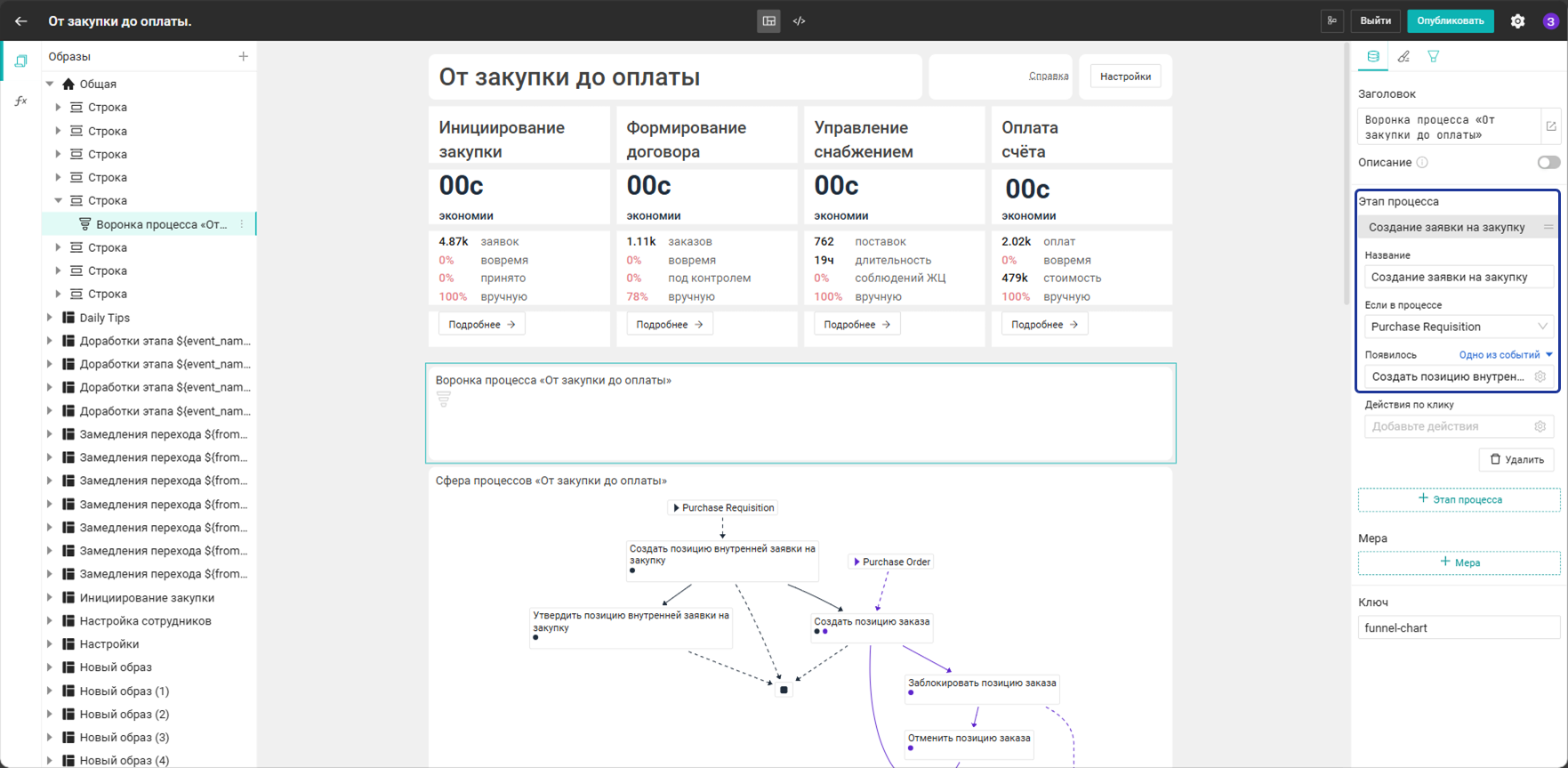Click the Ключ input field funnel-chart
This screenshot has height=768, width=1568.
[1459, 627]
